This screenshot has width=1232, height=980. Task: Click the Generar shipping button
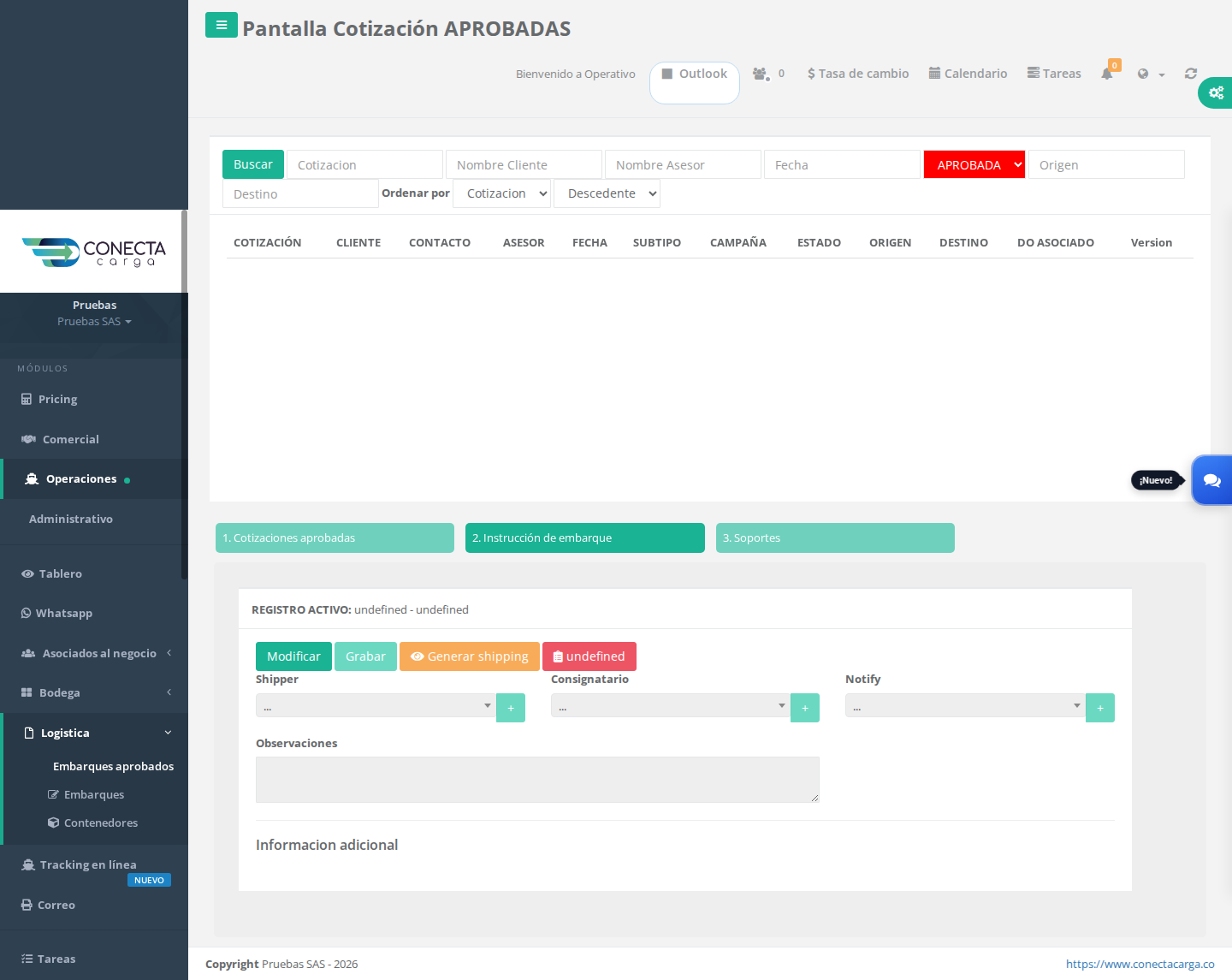(470, 656)
